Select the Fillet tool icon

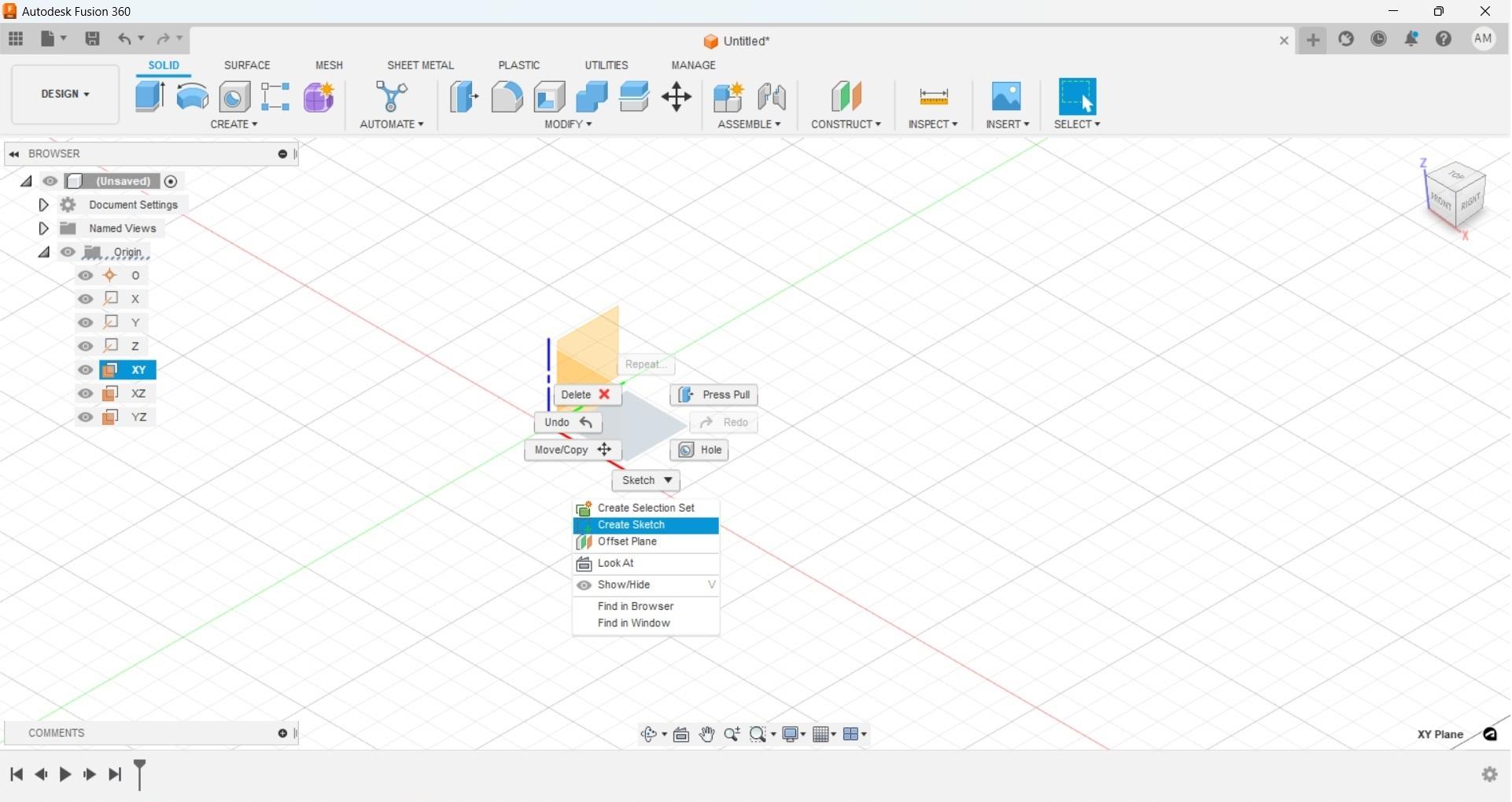[507, 97]
